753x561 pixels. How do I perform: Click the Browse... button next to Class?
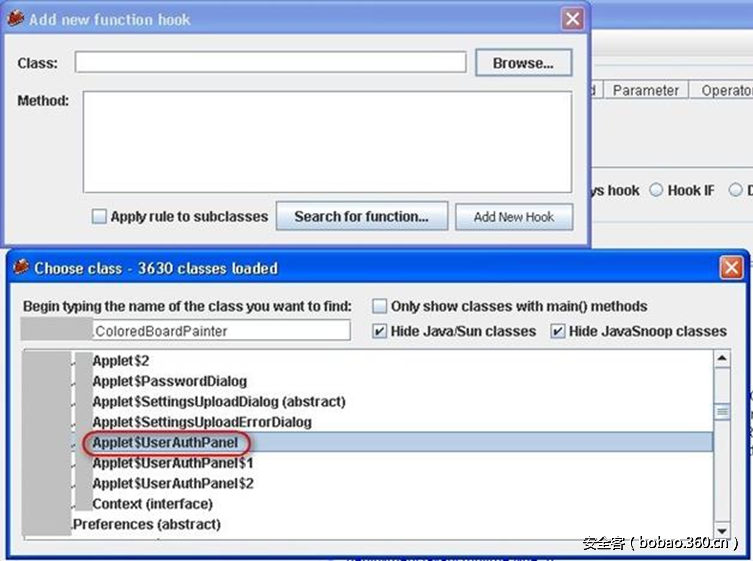(x=523, y=63)
